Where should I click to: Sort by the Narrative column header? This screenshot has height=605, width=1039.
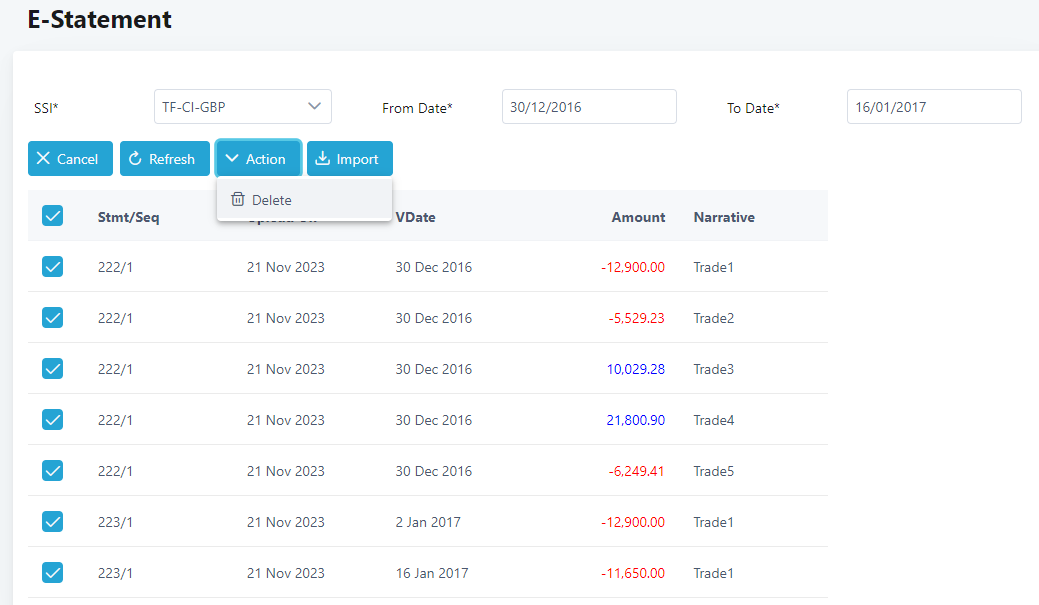(724, 217)
